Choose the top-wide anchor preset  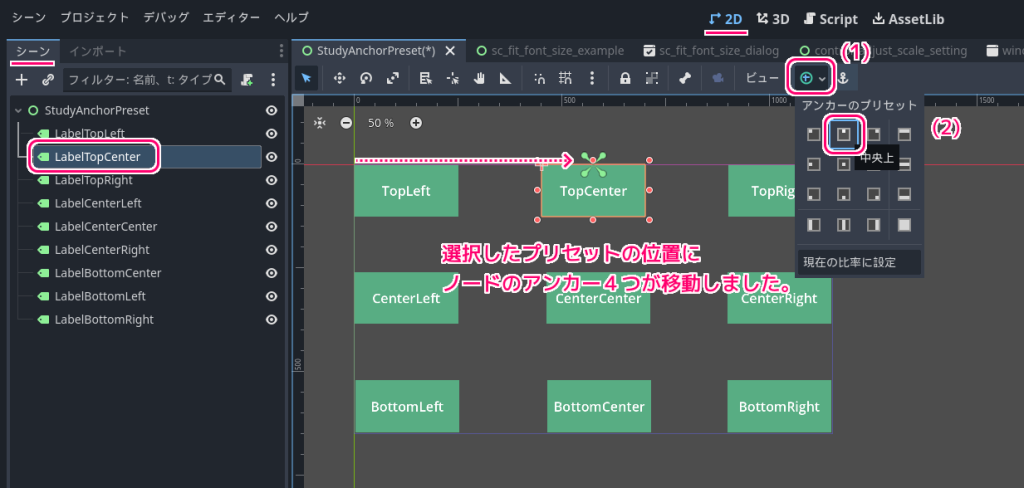tap(904, 134)
